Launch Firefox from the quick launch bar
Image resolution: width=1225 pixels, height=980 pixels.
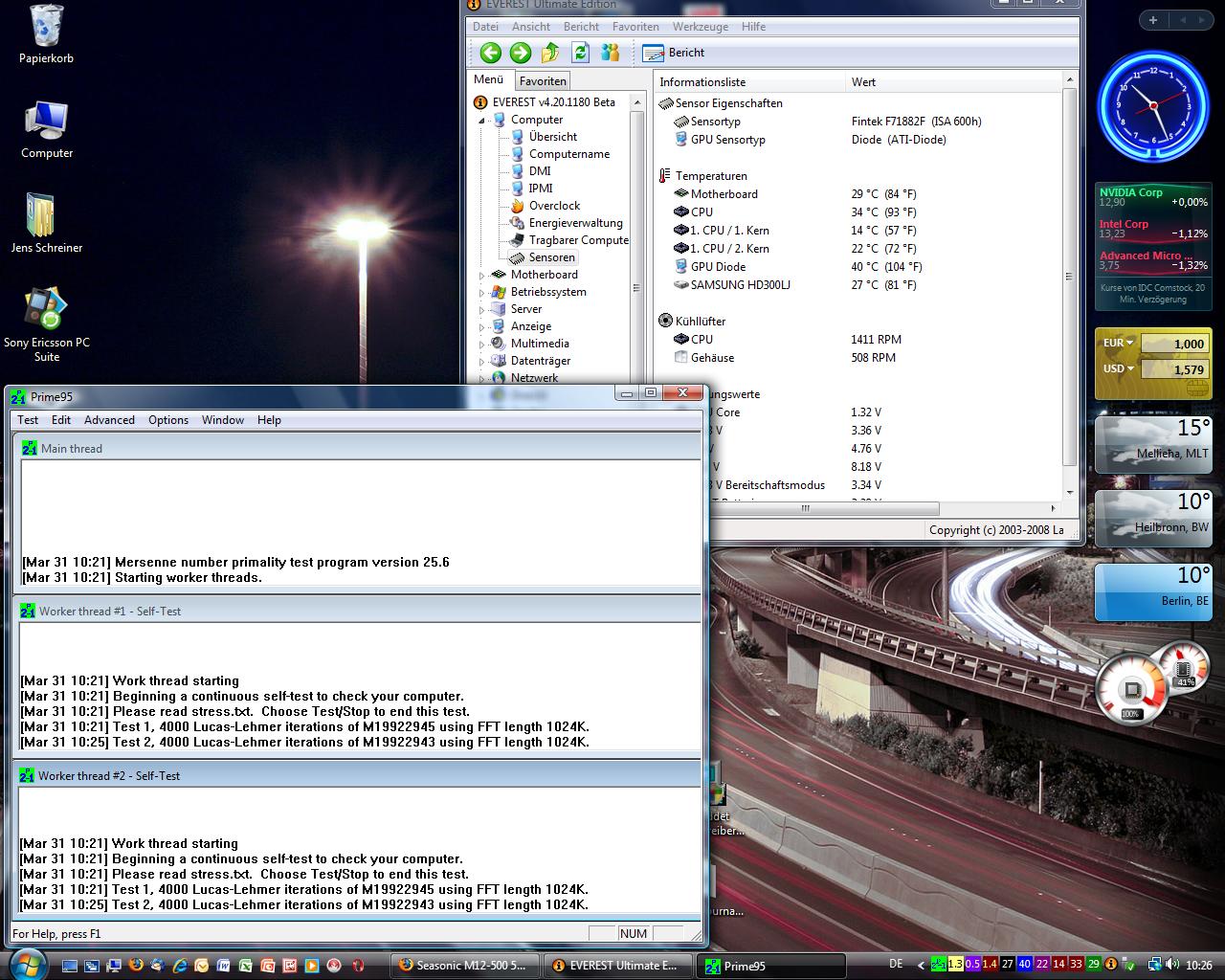[x=136, y=966]
